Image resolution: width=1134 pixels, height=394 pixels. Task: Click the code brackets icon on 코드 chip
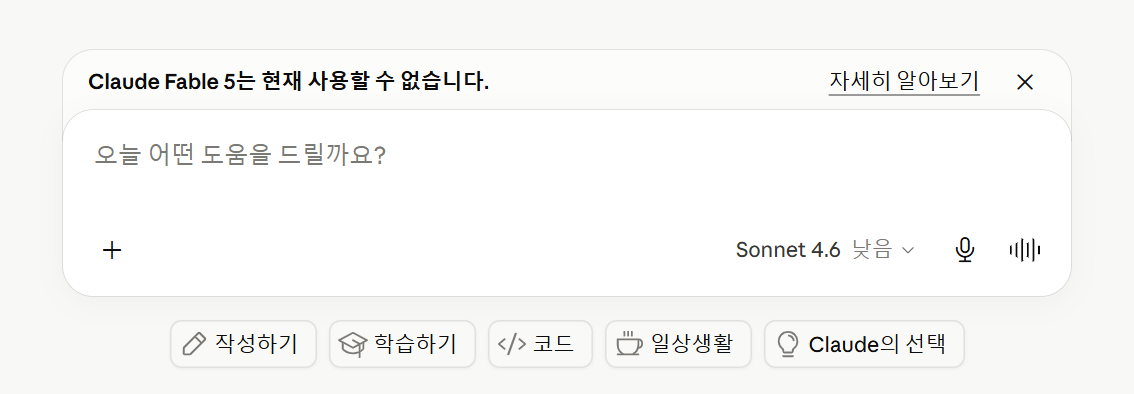click(512, 344)
